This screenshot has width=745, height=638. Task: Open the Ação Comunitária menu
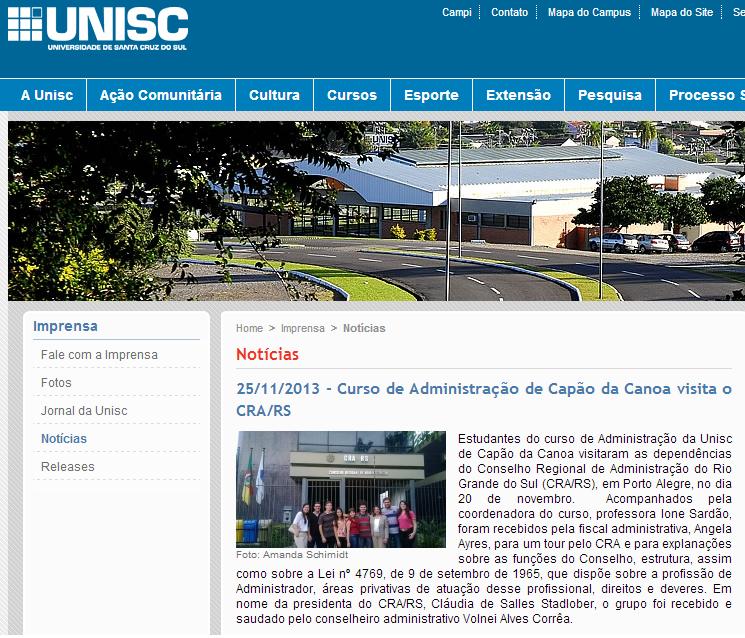click(161, 95)
